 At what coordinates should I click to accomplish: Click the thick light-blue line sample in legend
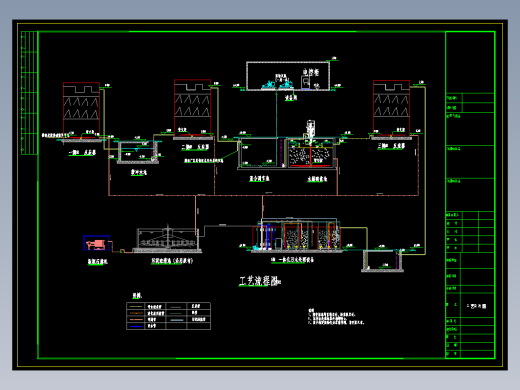coord(177,320)
